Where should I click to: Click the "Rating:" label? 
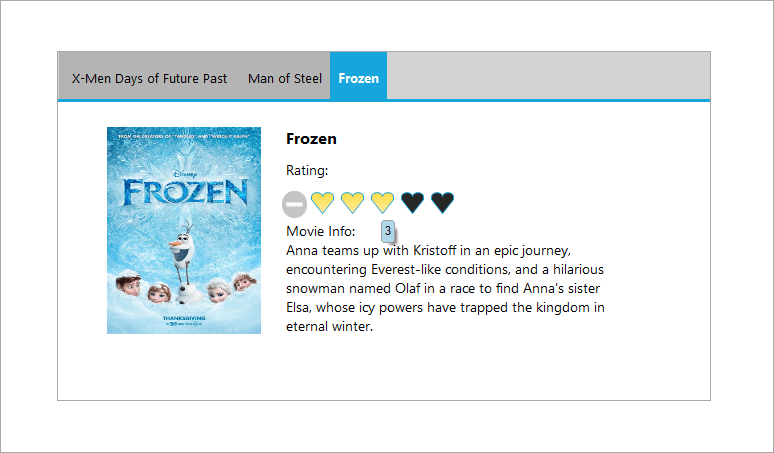click(x=307, y=171)
